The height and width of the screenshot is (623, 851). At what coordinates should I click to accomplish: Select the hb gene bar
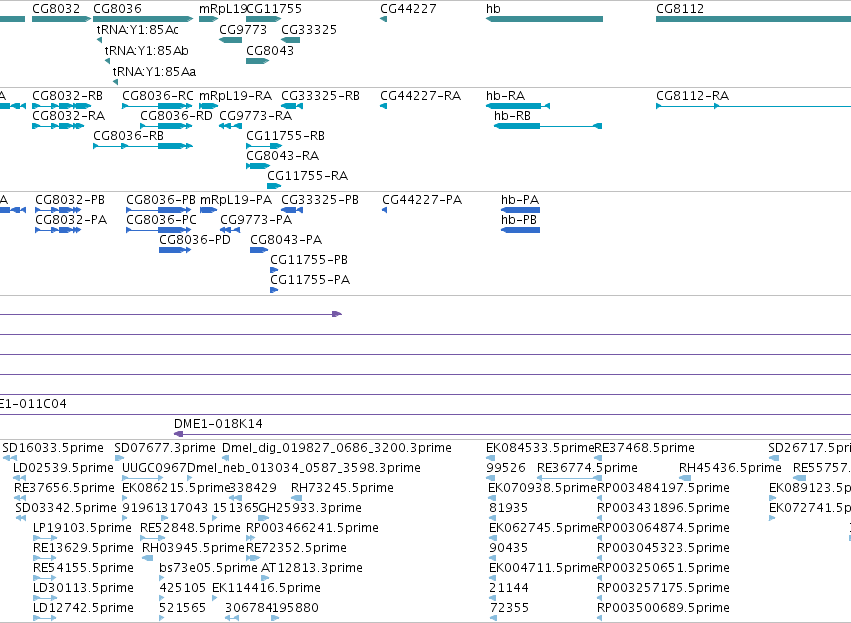pos(544,19)
